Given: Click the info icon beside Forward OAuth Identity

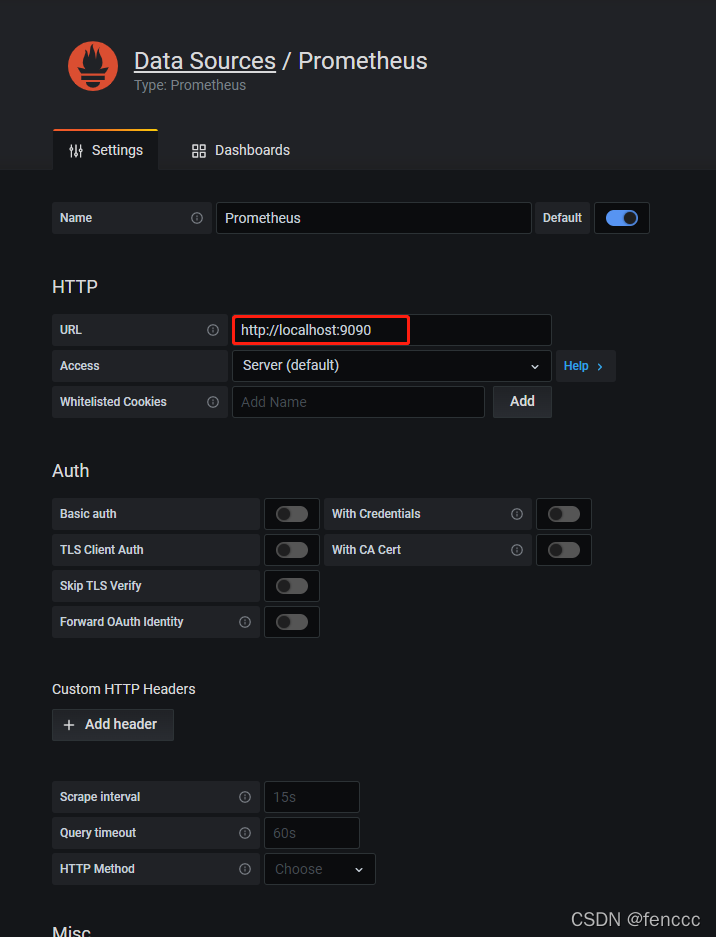Looking at the screenshot, I should (x=245, y=622).
